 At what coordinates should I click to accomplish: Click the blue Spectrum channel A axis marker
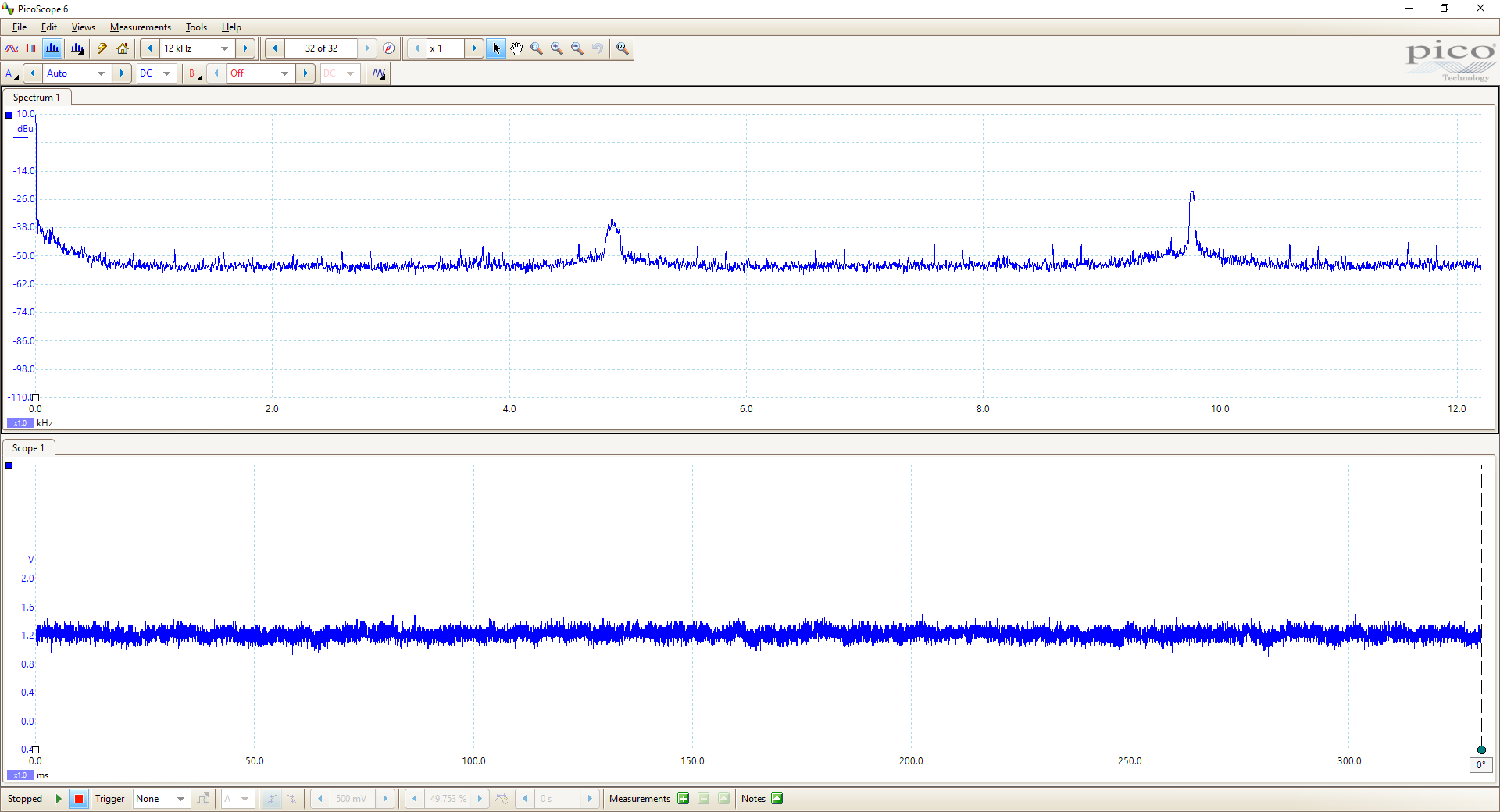tap(9, 115)
